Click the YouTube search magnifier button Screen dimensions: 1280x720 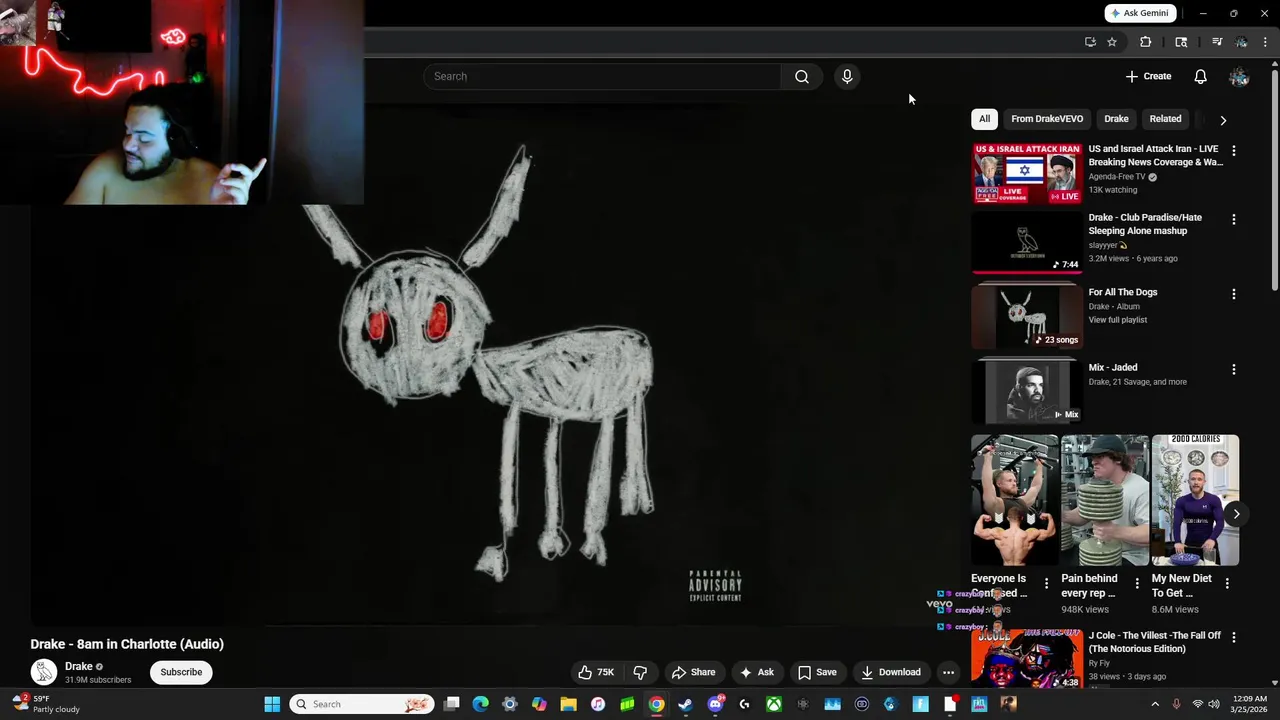tap(802, 76)
